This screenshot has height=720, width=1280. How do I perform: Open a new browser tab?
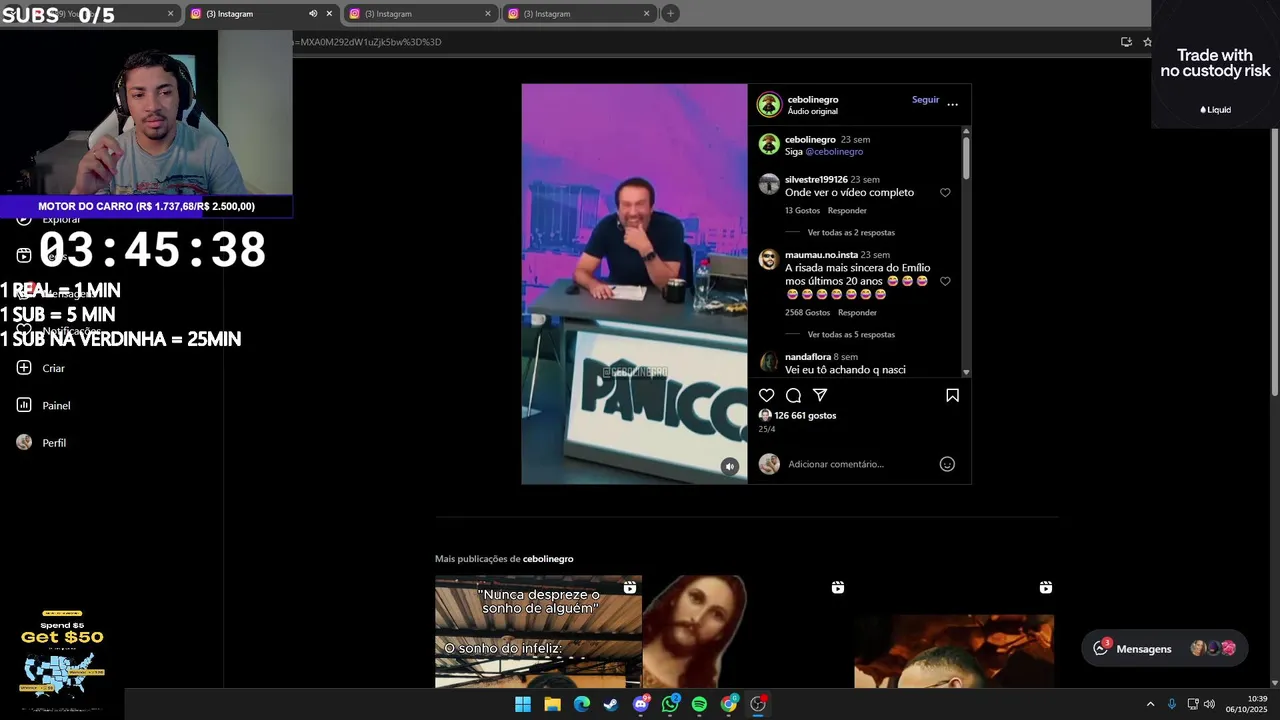click(x=670, y=13)
